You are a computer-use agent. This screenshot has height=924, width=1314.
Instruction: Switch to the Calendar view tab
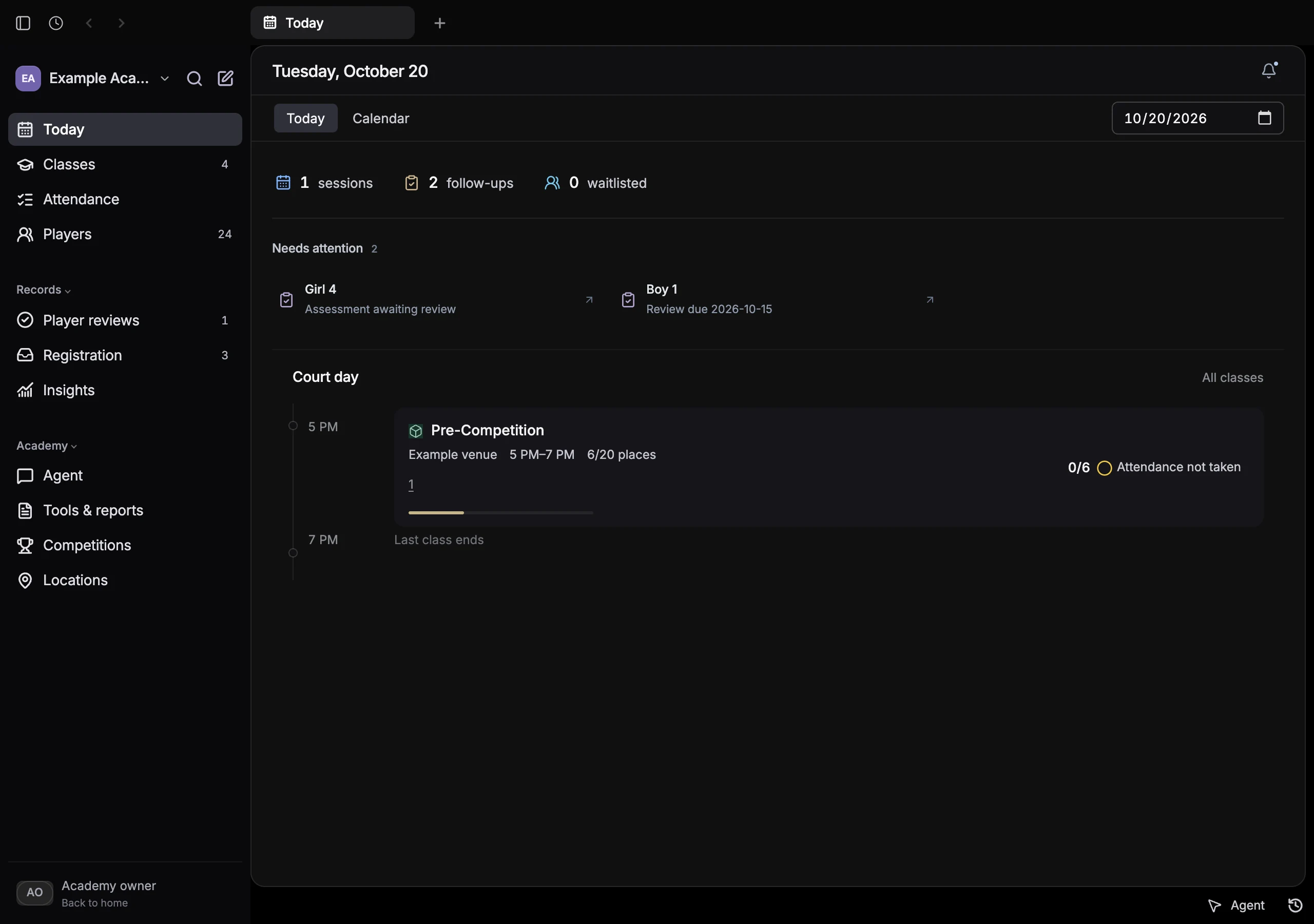click(380, 118)
